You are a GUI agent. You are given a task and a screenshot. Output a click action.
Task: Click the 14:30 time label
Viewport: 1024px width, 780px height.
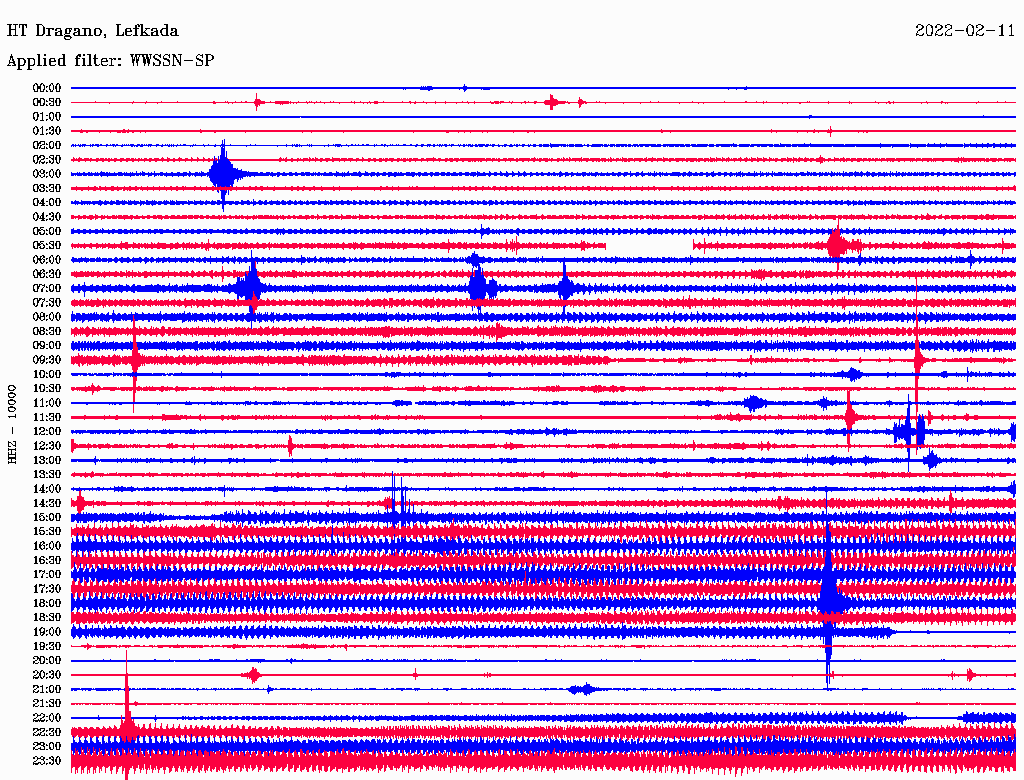(47, 503)
